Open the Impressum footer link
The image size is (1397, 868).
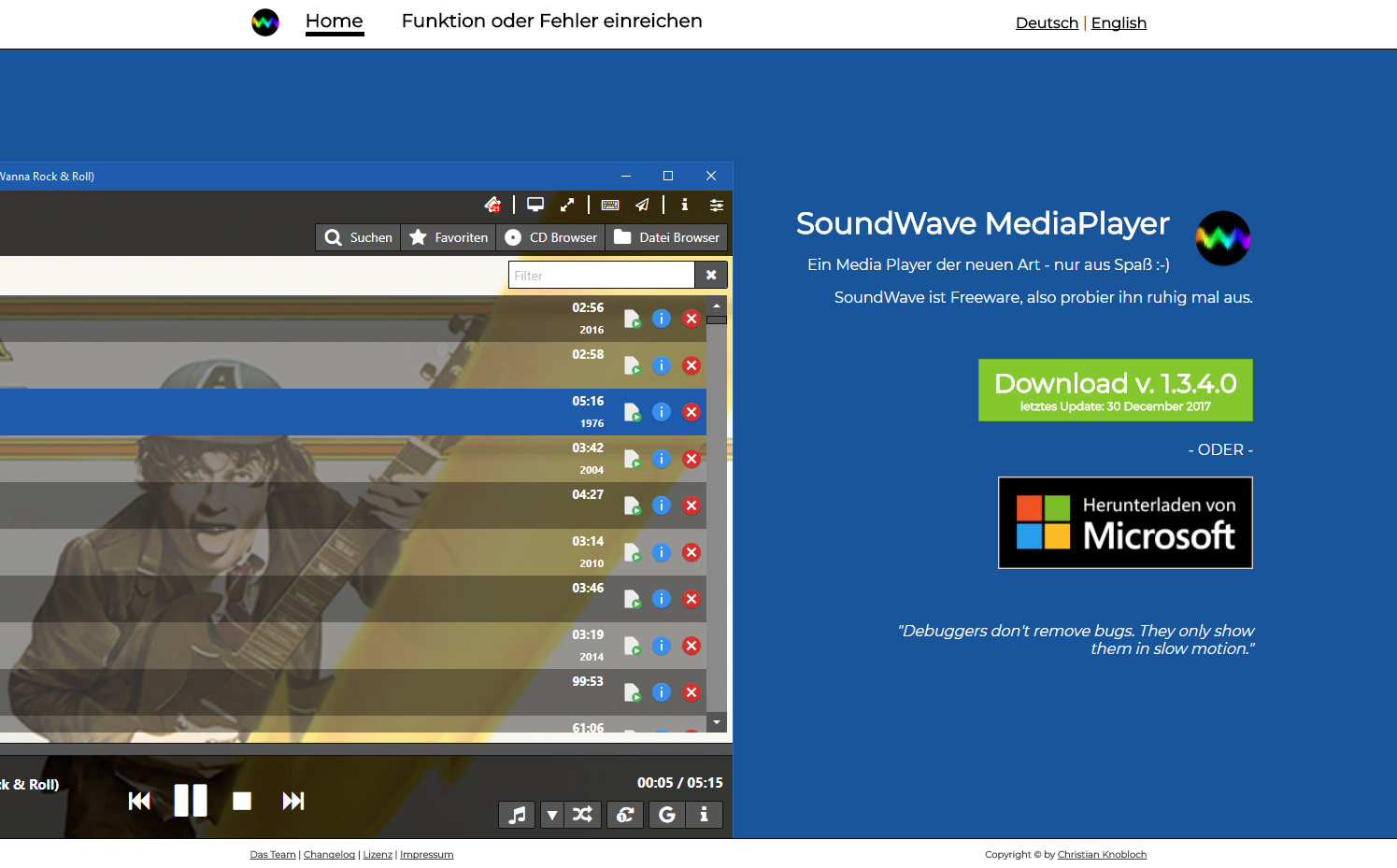(x=427, y=855)
